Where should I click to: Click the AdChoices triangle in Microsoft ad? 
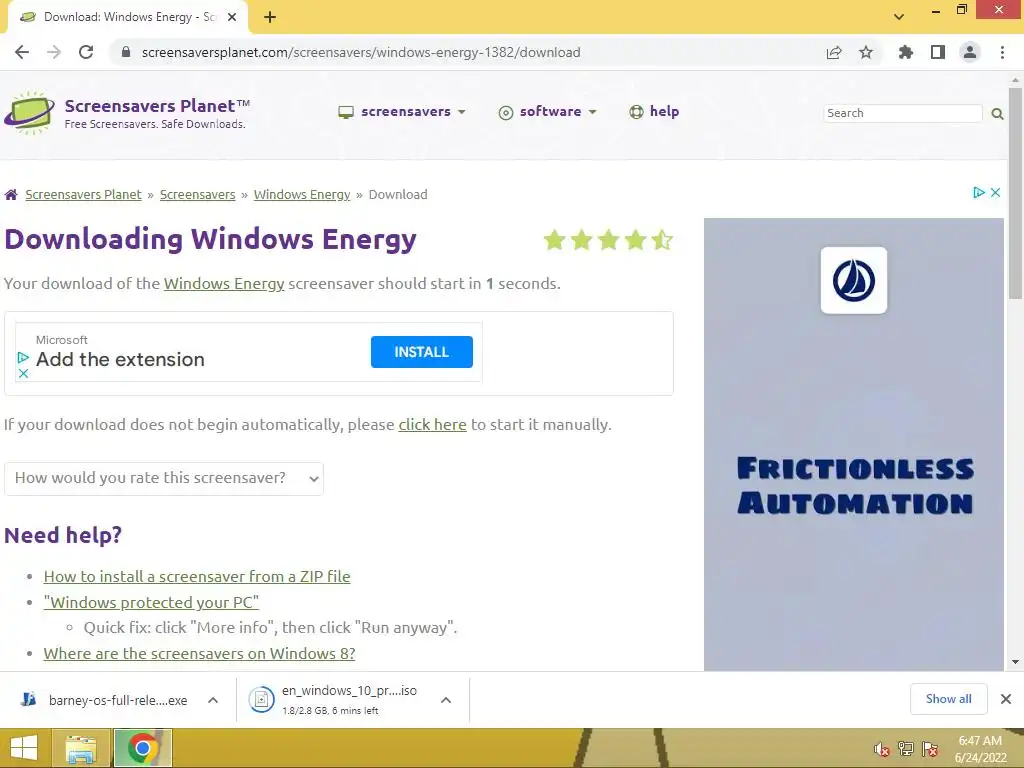click(23, 357)
